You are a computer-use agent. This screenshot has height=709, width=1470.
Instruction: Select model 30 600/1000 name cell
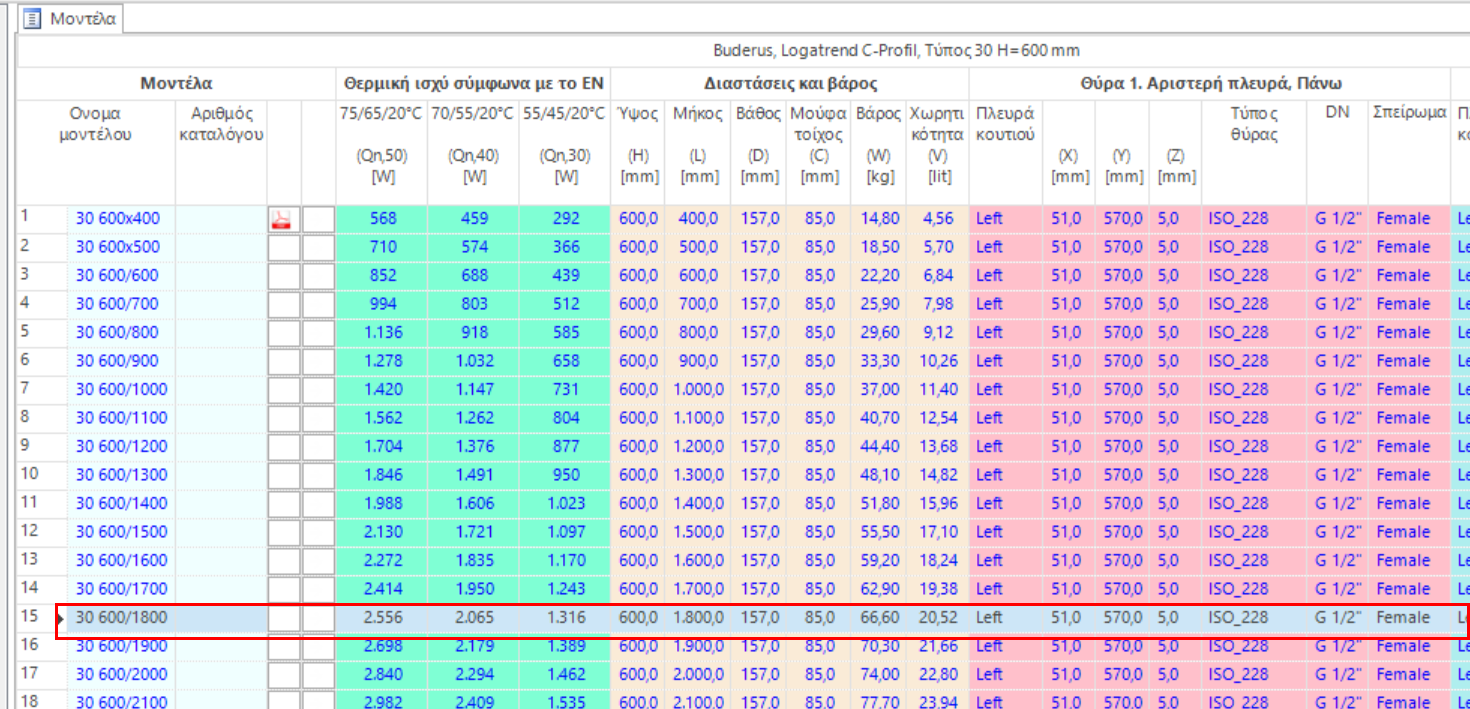coord(121,390)
